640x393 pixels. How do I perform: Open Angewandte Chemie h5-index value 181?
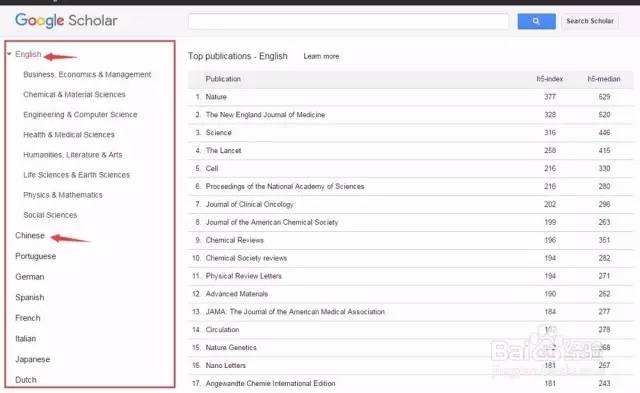tap(550, 383)
